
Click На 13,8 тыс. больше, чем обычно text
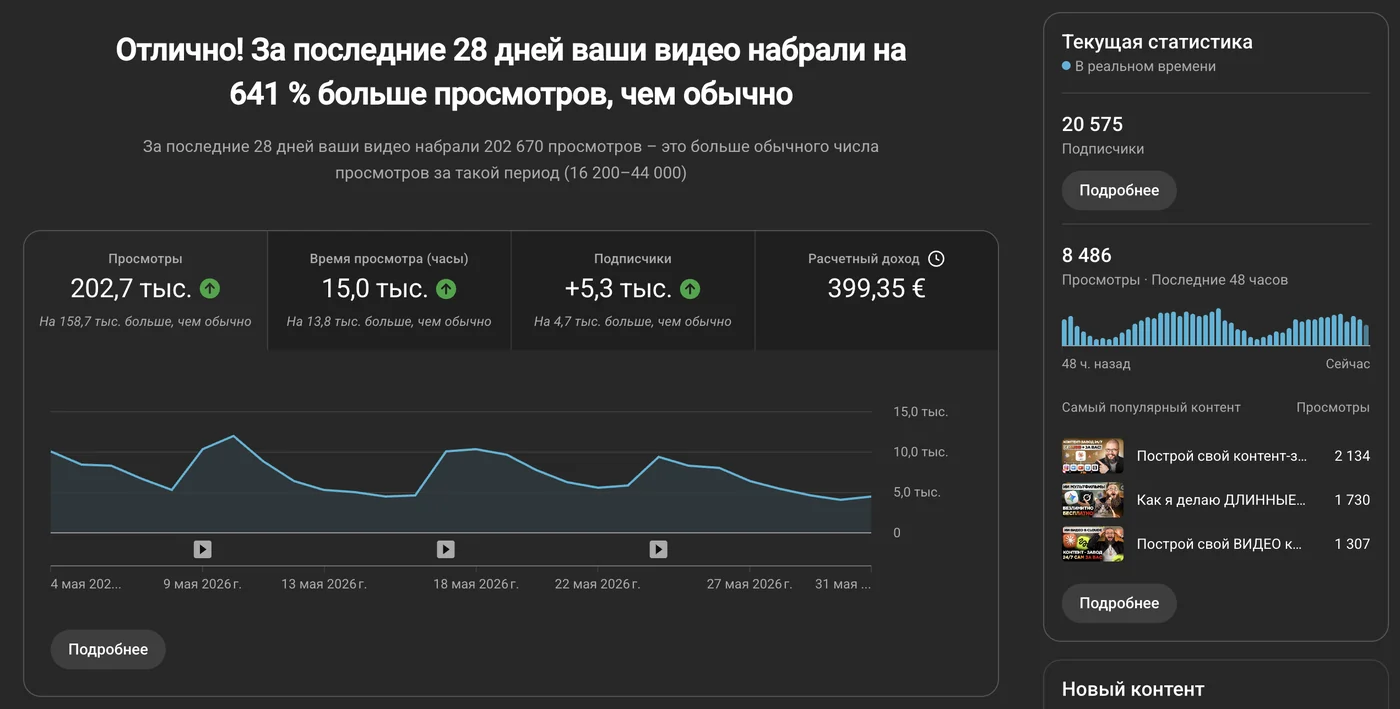[x=389, y=322]
